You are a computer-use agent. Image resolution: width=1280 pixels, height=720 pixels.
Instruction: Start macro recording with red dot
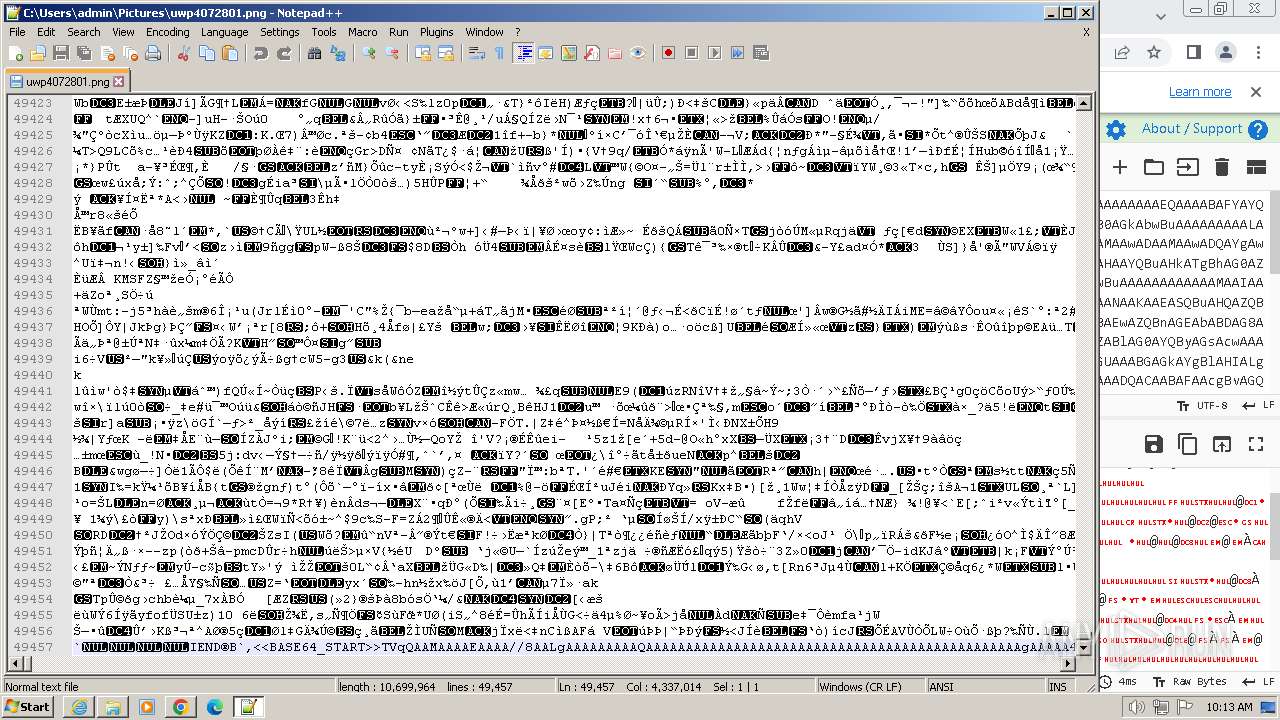click(x=669, y=53)
